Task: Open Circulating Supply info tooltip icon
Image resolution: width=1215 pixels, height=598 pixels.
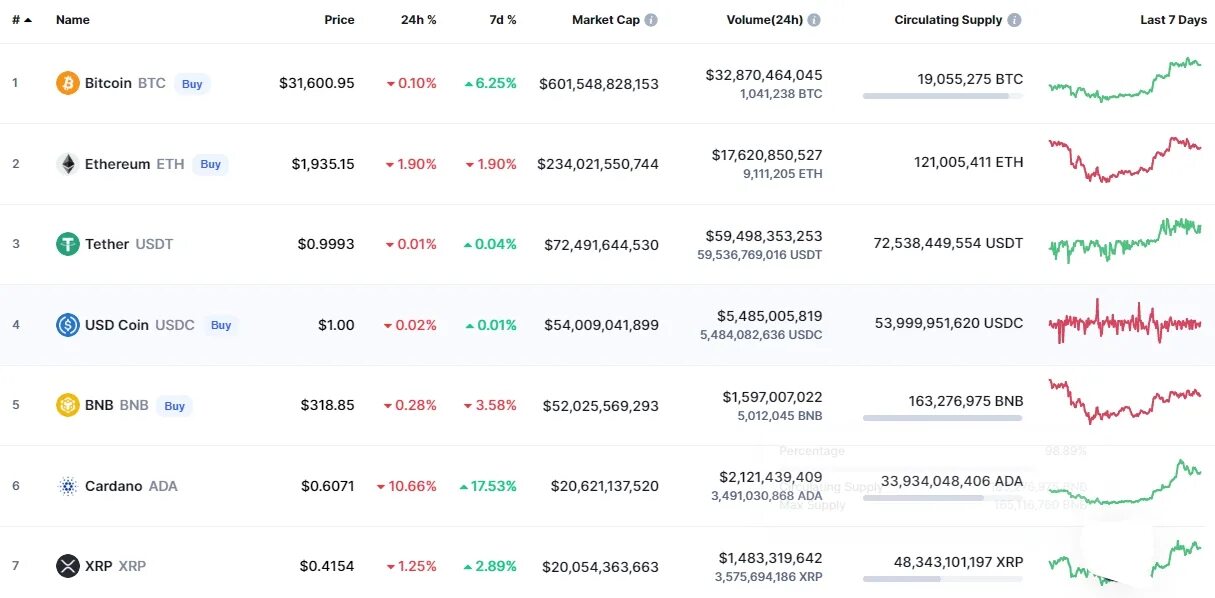Action: [x=1014, y=20]
